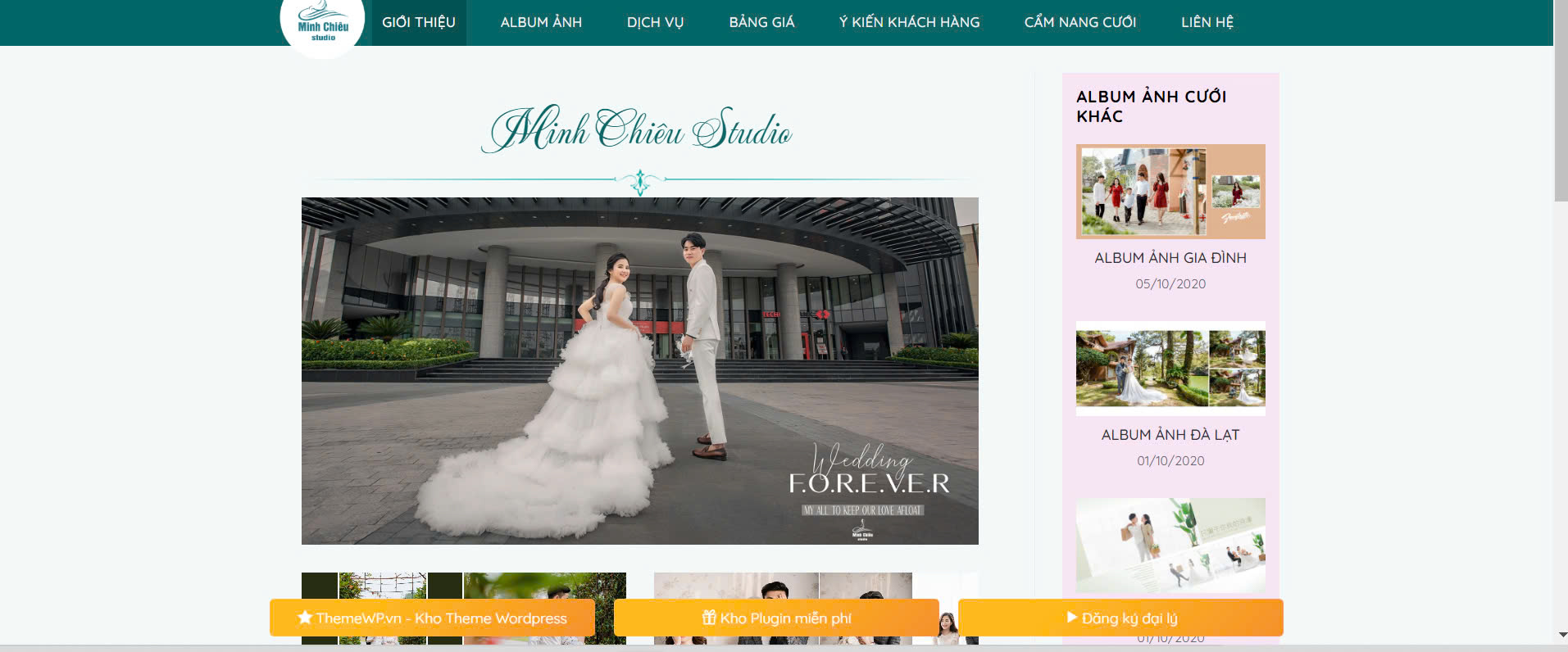Click the family album thumbnail
This screenshot has height=652, width=1568.
point(1170,192)
